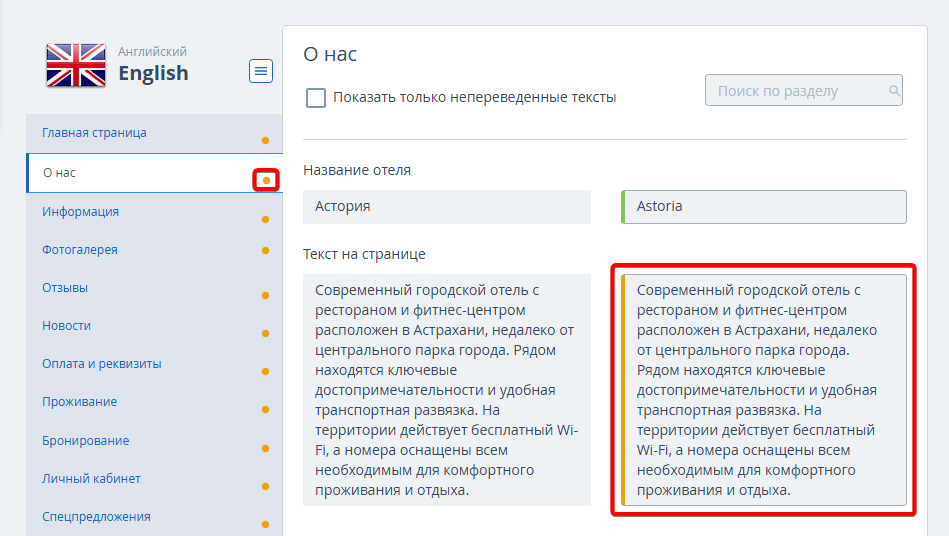Viewport: 949px width, 536px height.
Task: Open the language menu icon next to English
Action: [261, 71]
